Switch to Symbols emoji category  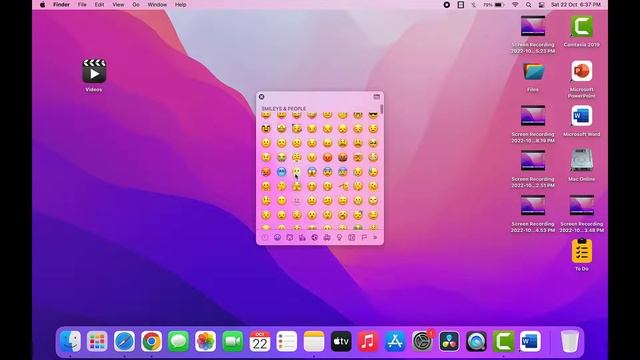coord(351,237)
